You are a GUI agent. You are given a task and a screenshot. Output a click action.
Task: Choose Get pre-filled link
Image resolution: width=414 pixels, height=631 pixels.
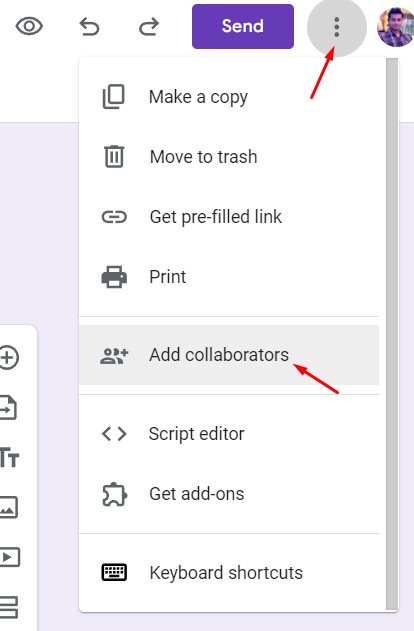click(x=229, y=217)
